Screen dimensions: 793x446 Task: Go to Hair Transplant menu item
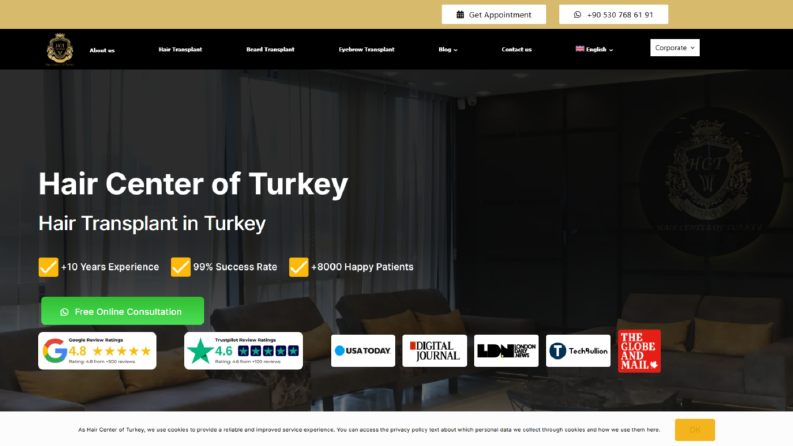[x=180, y=50]
